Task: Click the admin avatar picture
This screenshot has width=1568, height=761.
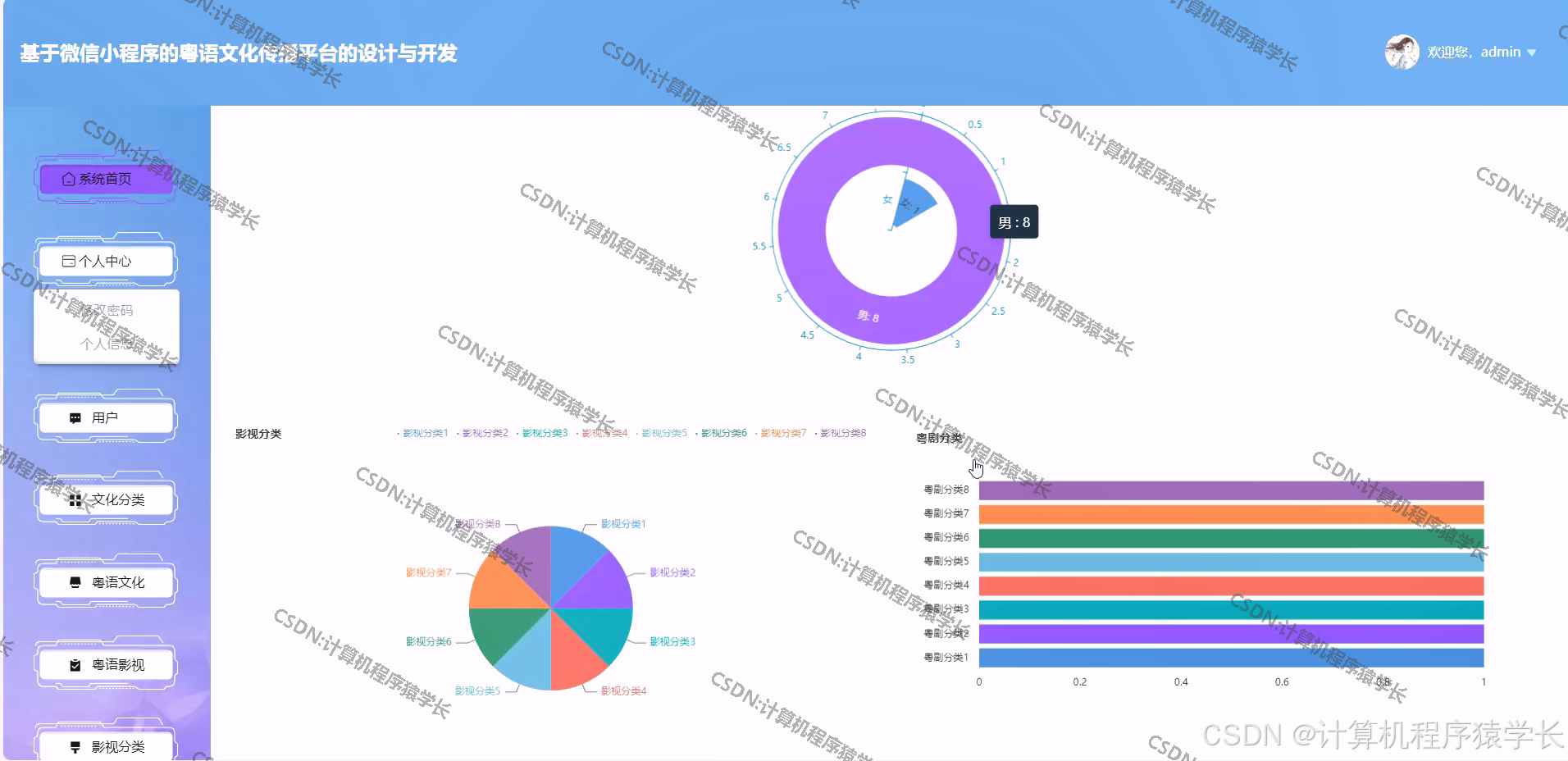Action: pyautogui.click(x=1402, y=52)
